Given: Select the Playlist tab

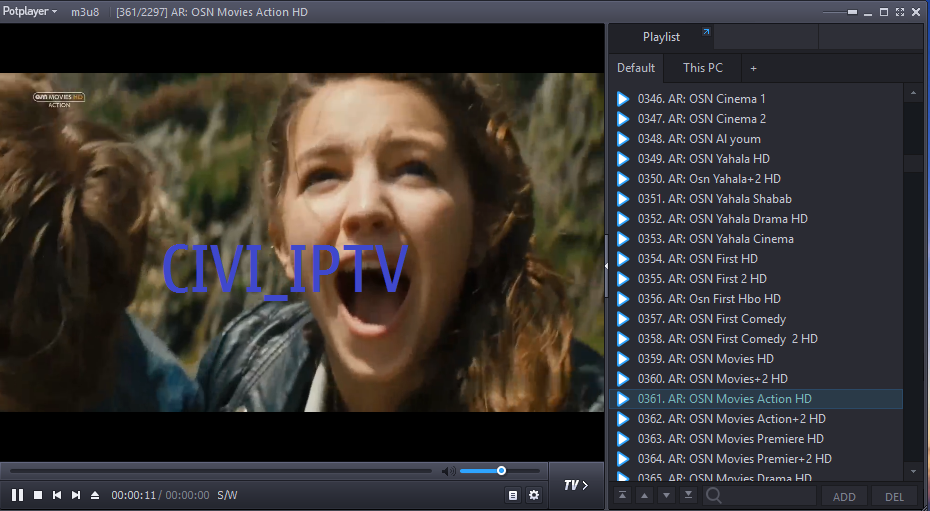Looking at the screenshot, I should [661, 37].
